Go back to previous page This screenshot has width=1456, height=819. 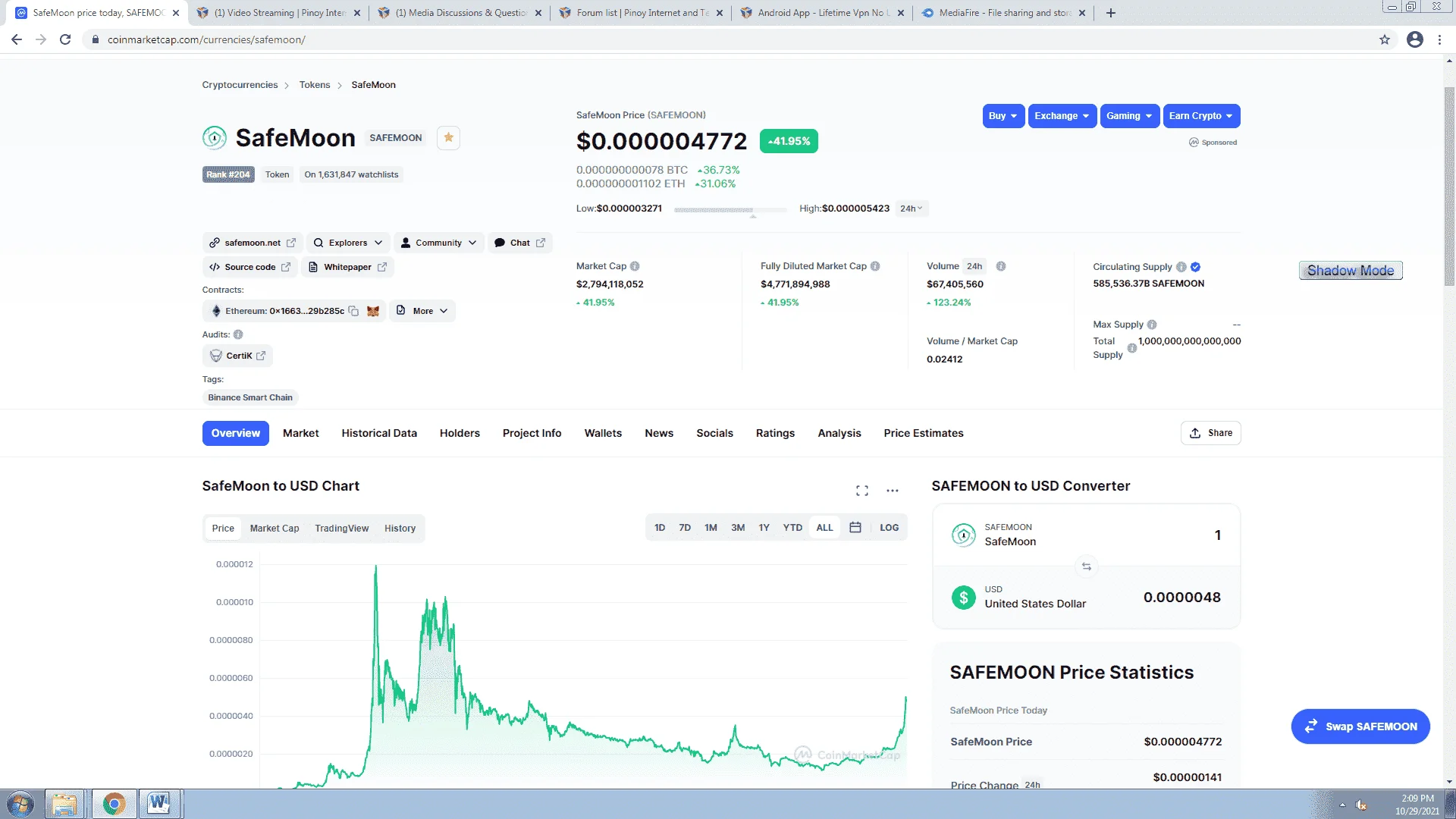pyautogui.click(x=17, y=39)
